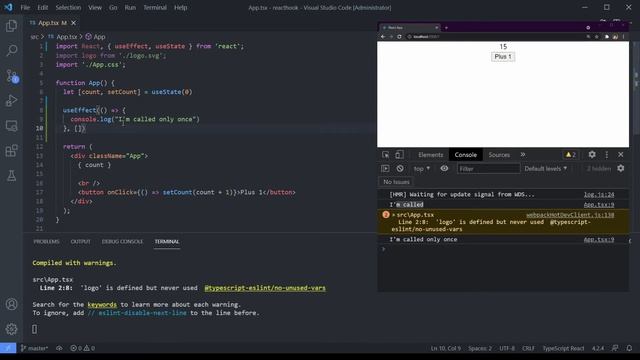Click the App breadcrumb symbol
Image resolution: width=640 pixels, height=360 pixels.
coord(95,37)
